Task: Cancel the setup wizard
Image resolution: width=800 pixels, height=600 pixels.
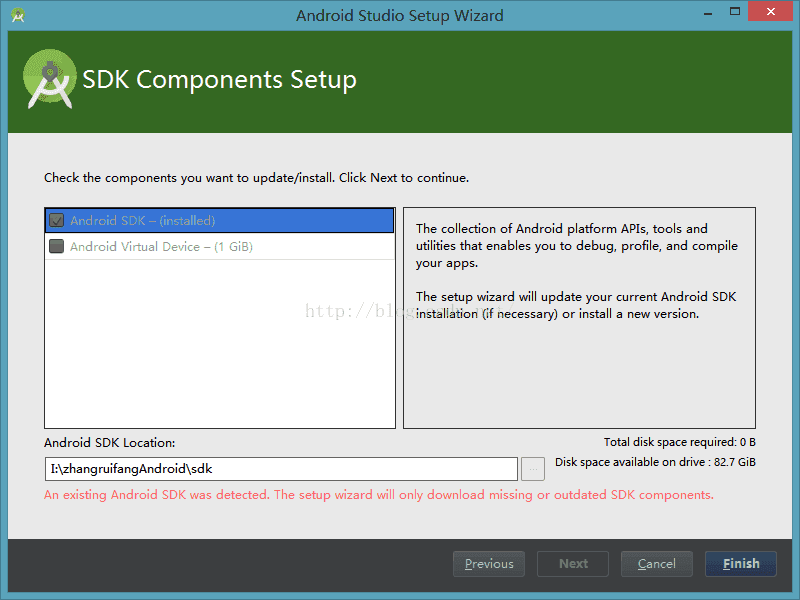Action: pyautogui.click(x=657, y=564)
